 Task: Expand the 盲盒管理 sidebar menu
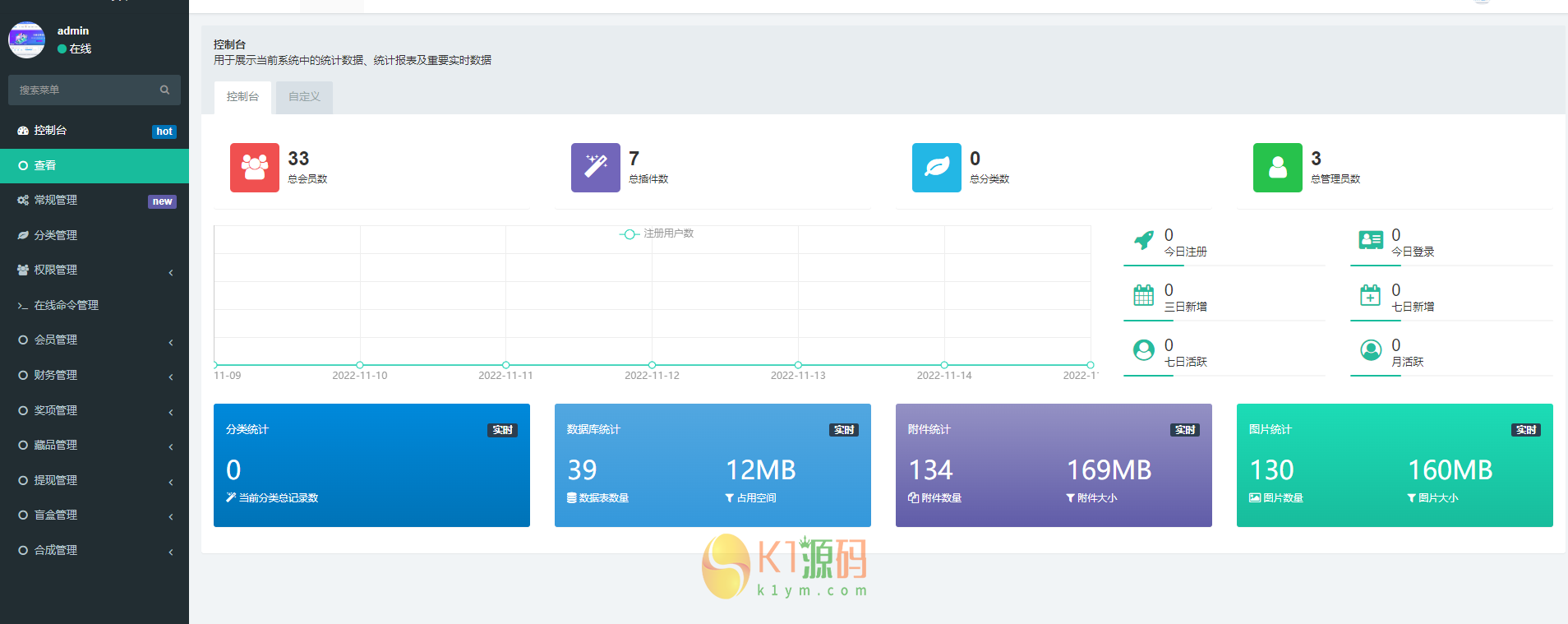[95, 515]
